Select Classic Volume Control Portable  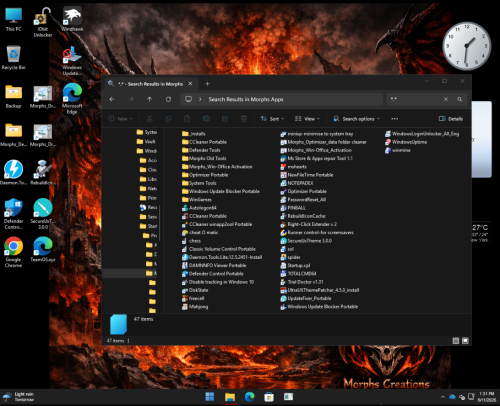[x=219, y=249]
